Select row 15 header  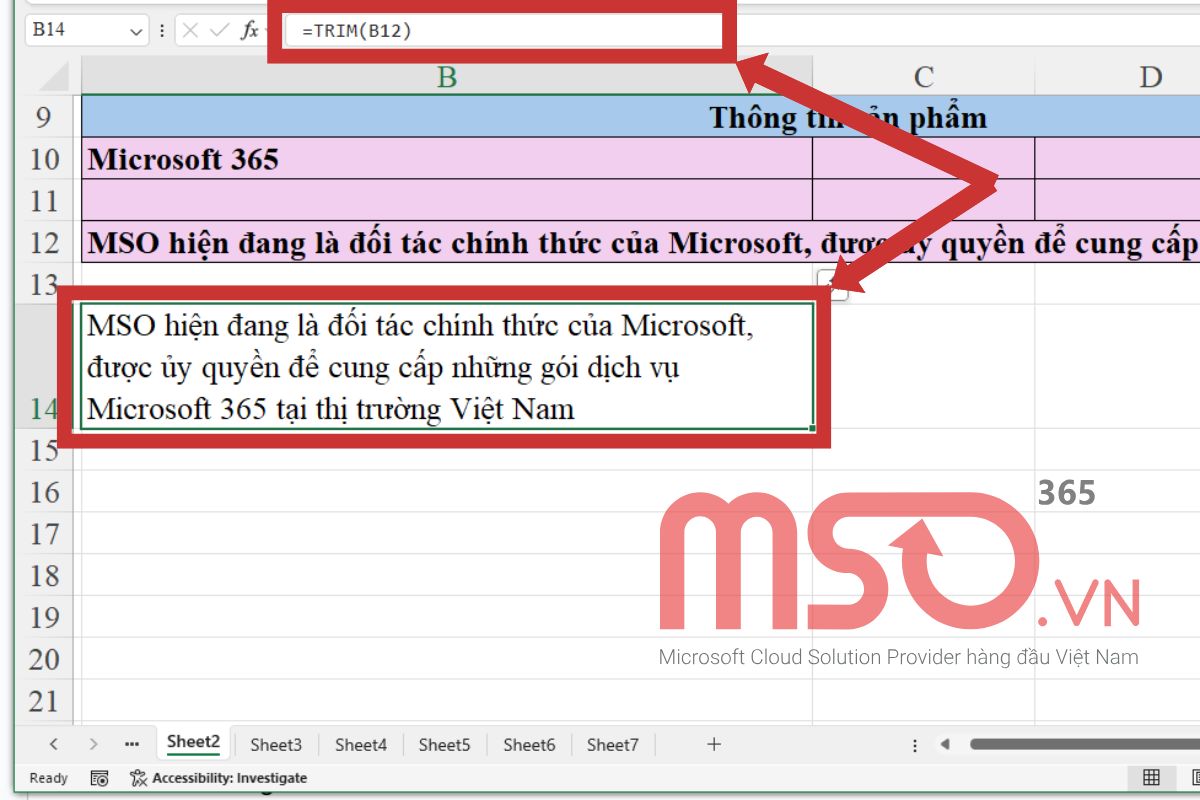(x=43, y=450)
